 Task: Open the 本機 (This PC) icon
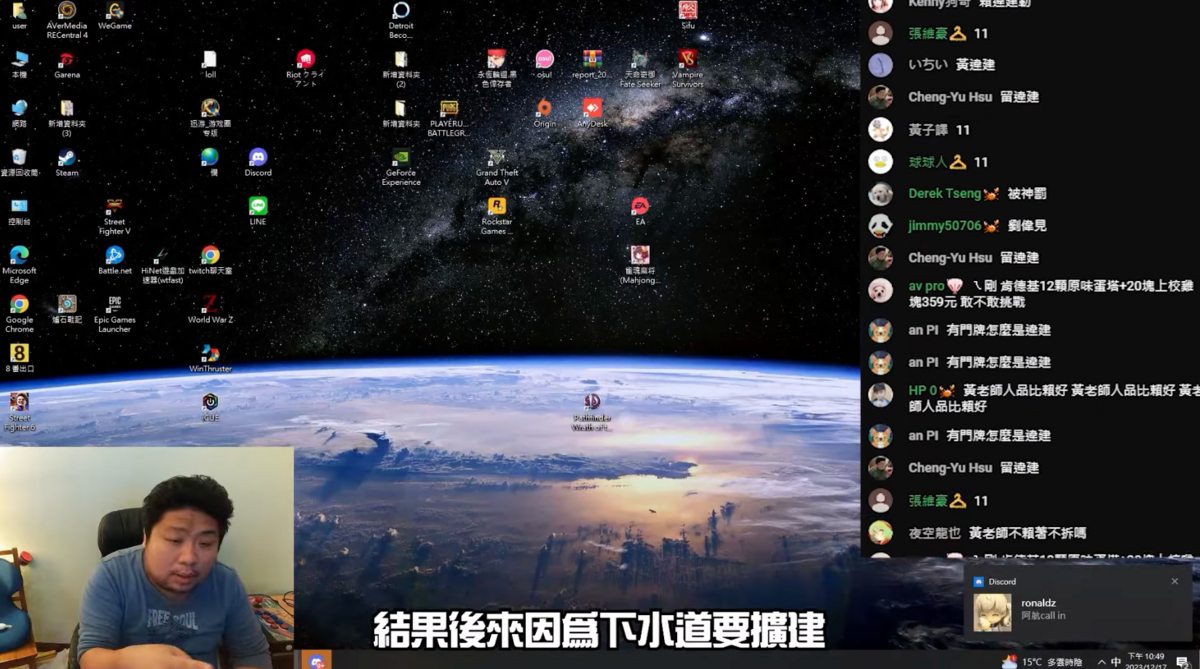[x=19, y=64]
